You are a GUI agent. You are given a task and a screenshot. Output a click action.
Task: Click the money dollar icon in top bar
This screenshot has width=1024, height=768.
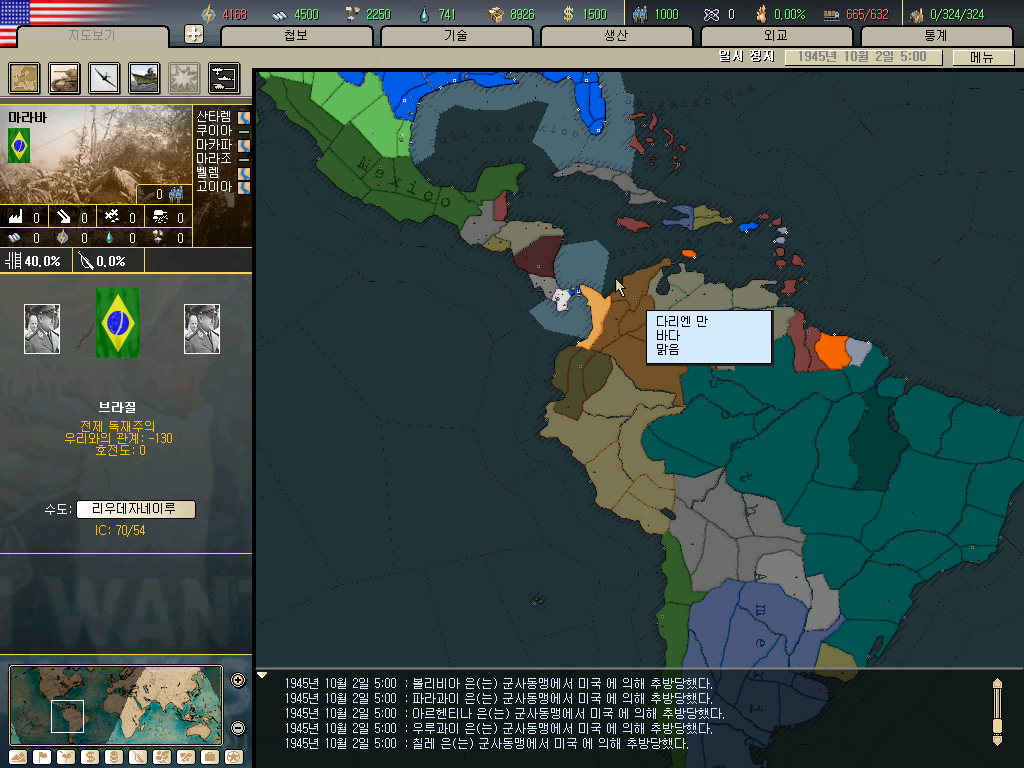(x=568, y=14)
